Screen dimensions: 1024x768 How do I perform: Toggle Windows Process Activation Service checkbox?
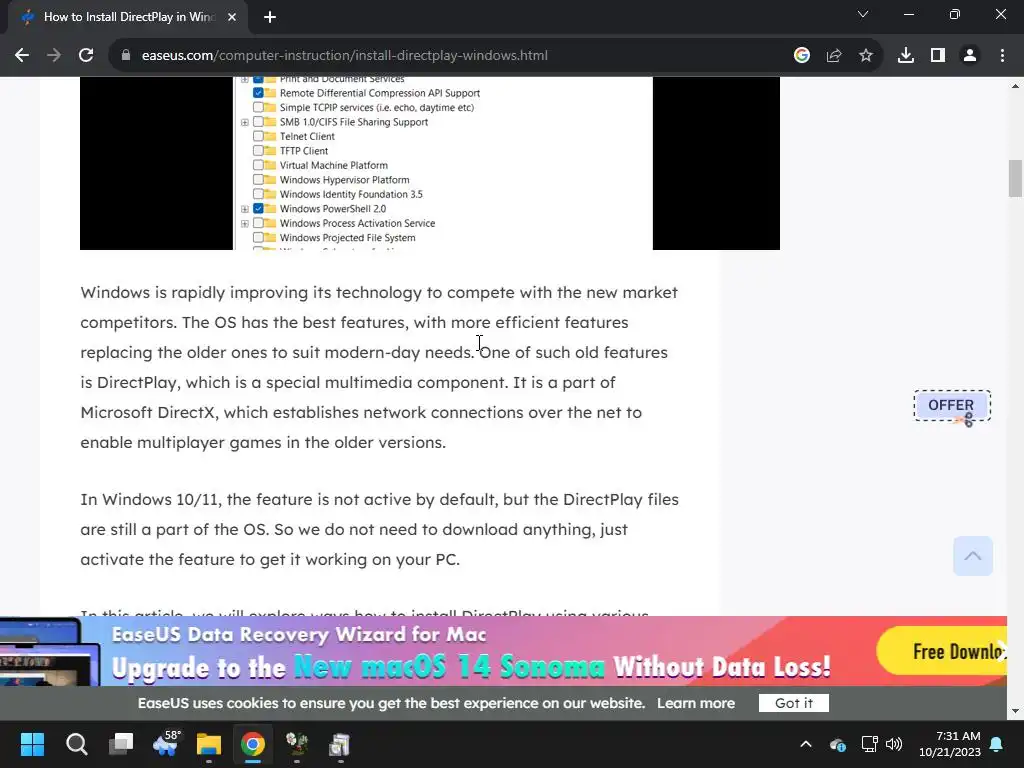point(259,223)
